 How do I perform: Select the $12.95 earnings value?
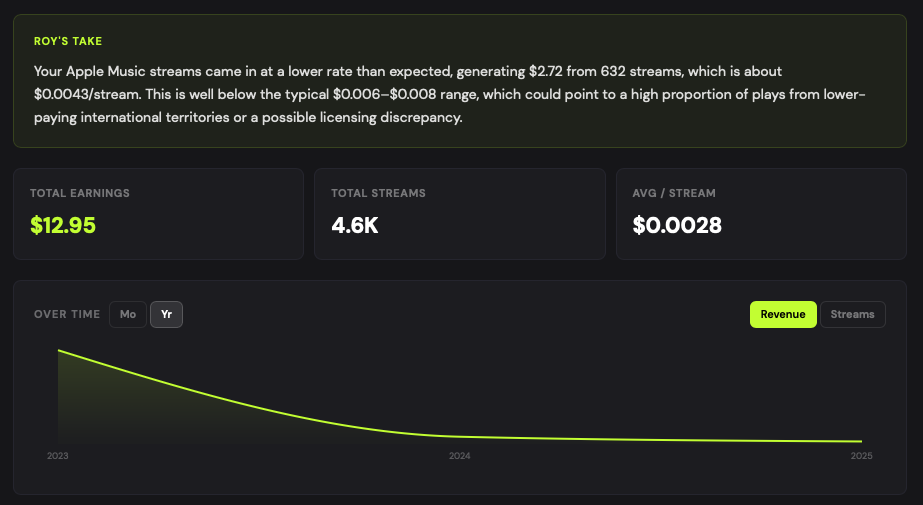(x=63, y=225)
